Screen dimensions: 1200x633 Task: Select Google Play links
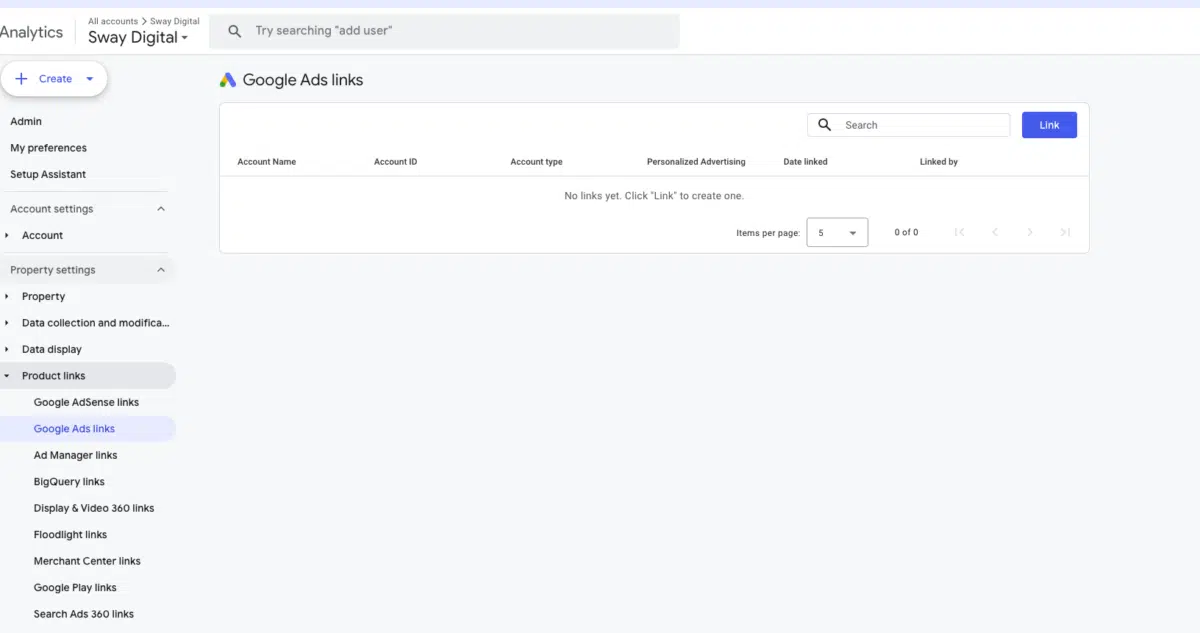[75, 588]
